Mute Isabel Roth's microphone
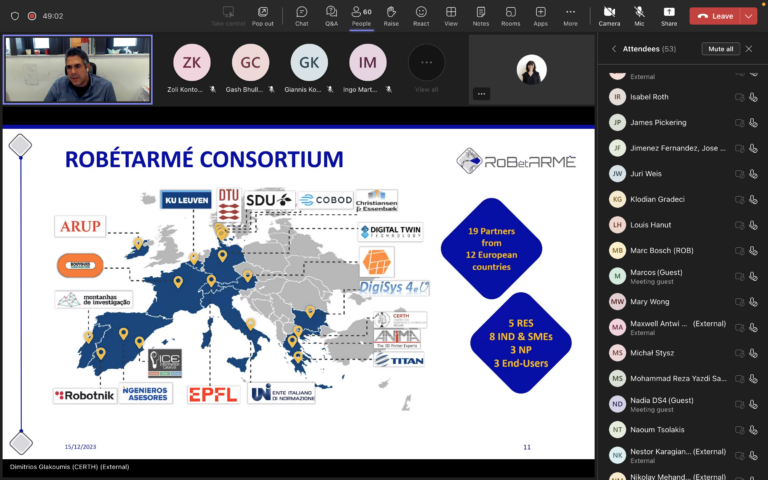Viewport: 768px width, 480px height. [753, 97]
